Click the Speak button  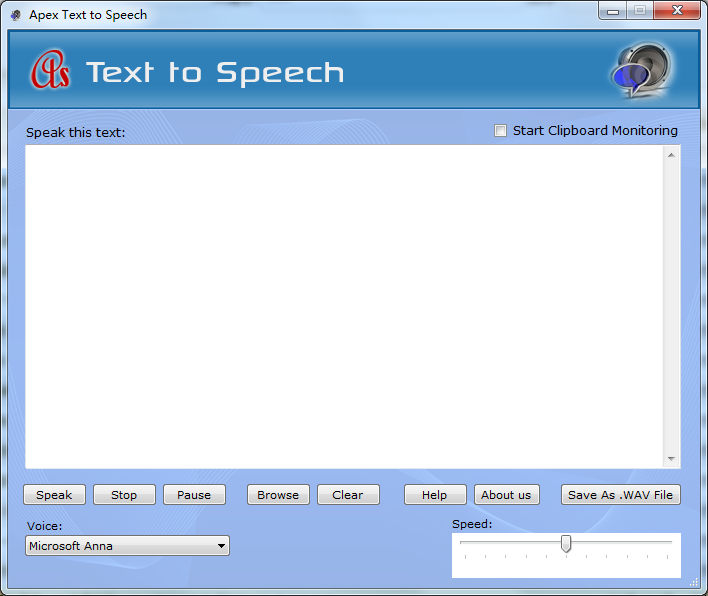(54, 494)
